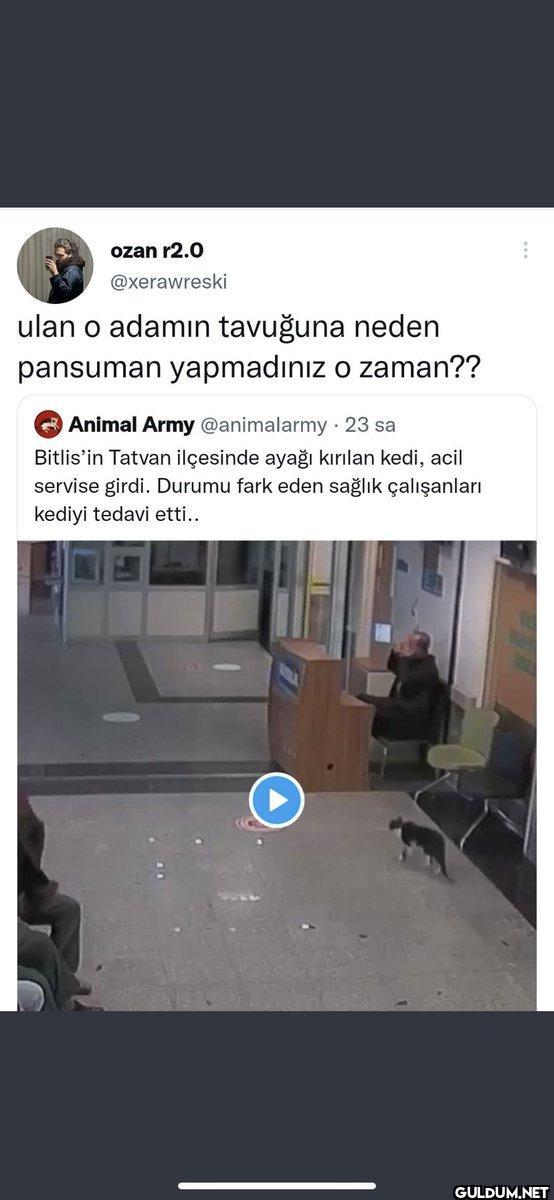The height and width of the screenshot is (1200, 554).
Task: Tap the Animal Army profile picture icon
Action: (x=48, y=425)
